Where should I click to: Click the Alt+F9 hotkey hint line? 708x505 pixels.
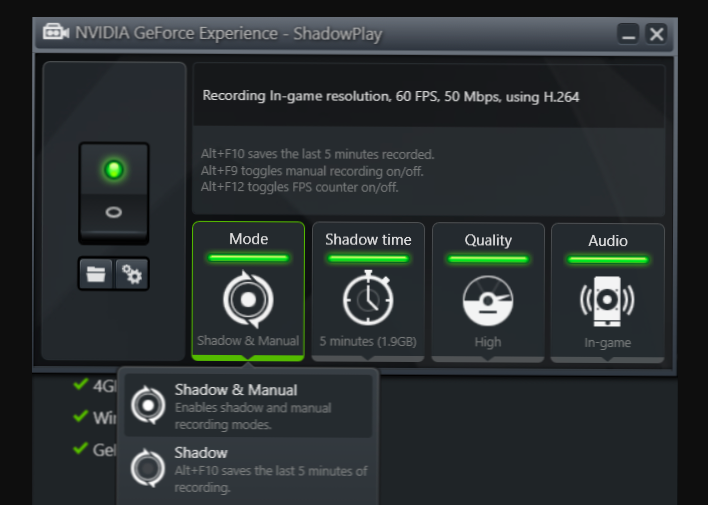tap(312, 171)
